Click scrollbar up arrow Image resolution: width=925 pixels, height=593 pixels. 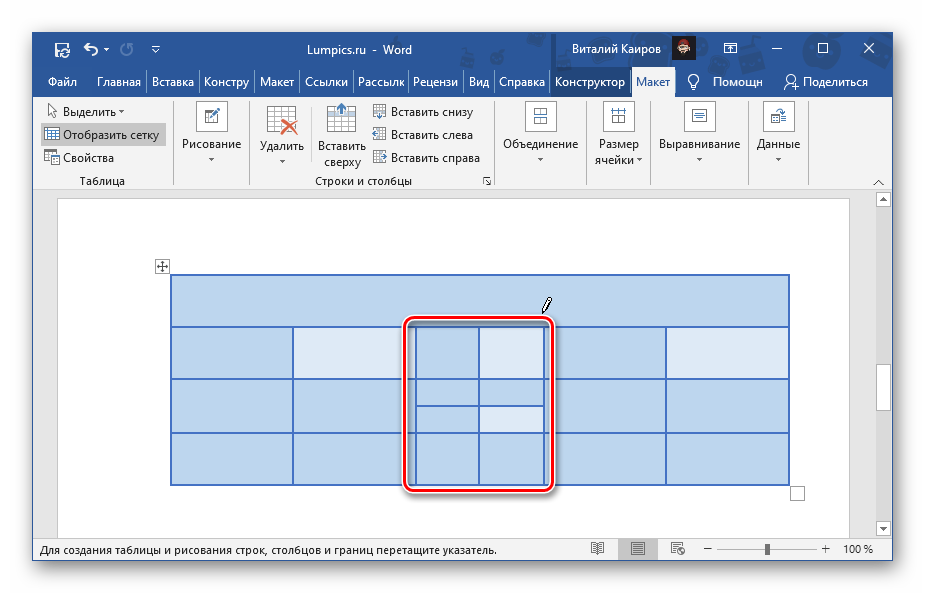click(x=883, y=199)
